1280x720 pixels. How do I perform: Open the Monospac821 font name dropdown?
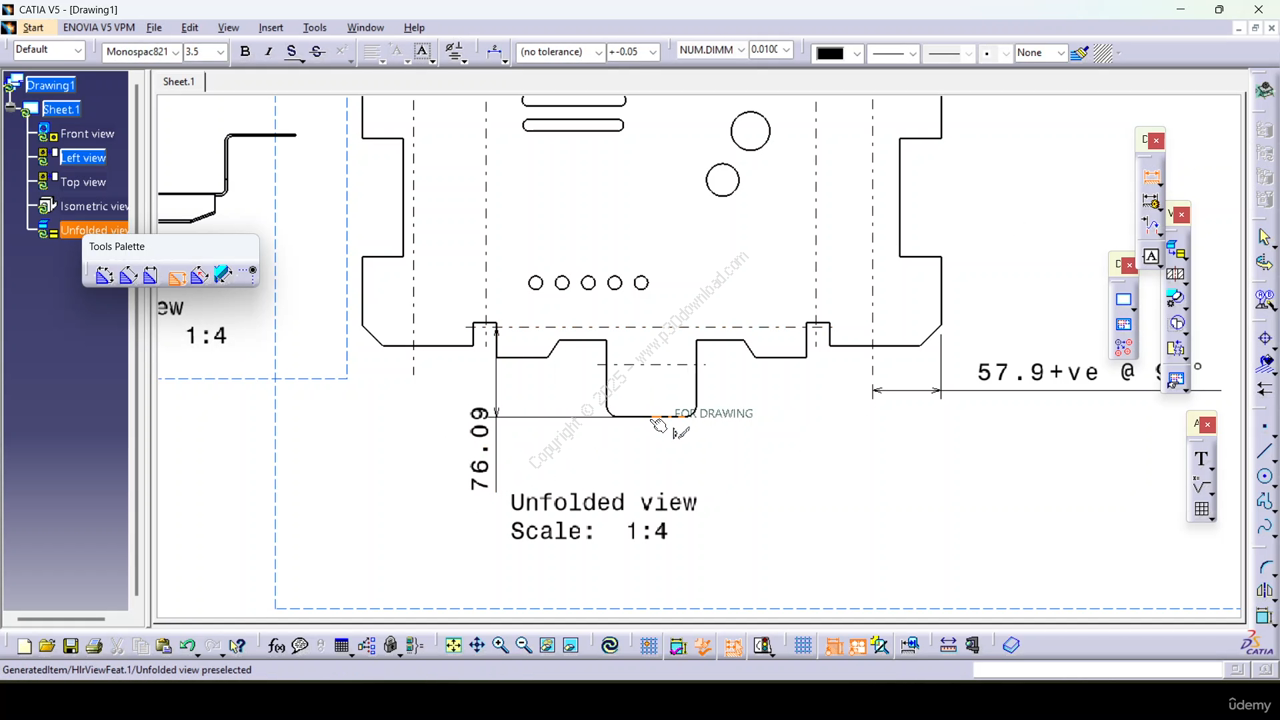pos(175,52)
